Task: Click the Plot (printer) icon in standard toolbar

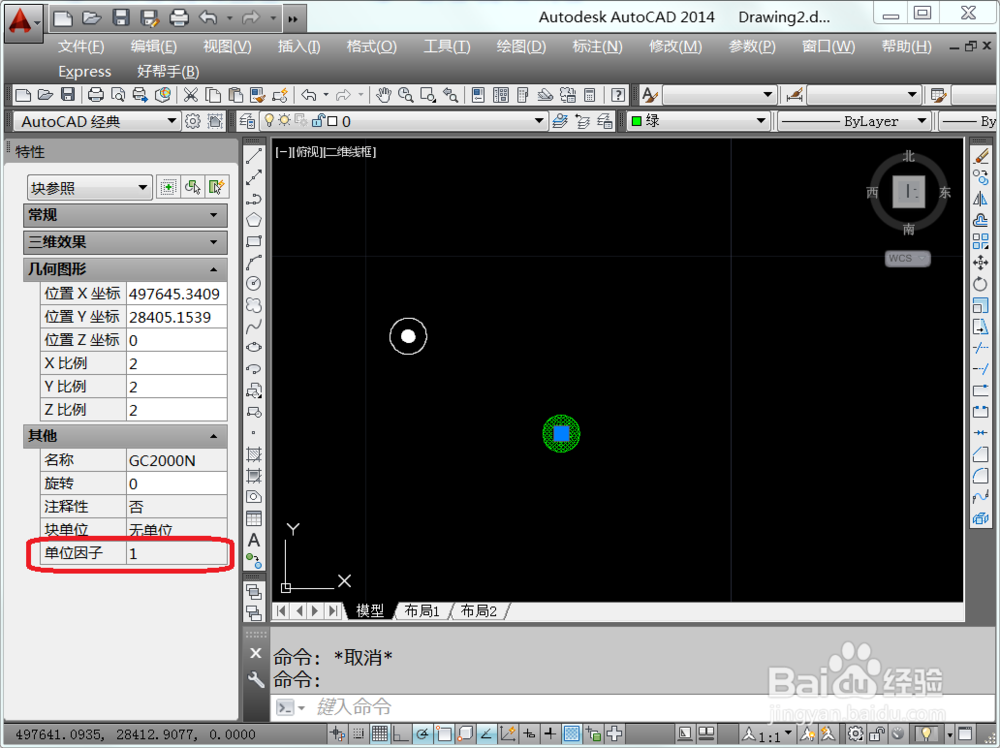Action: click(96, 95)
